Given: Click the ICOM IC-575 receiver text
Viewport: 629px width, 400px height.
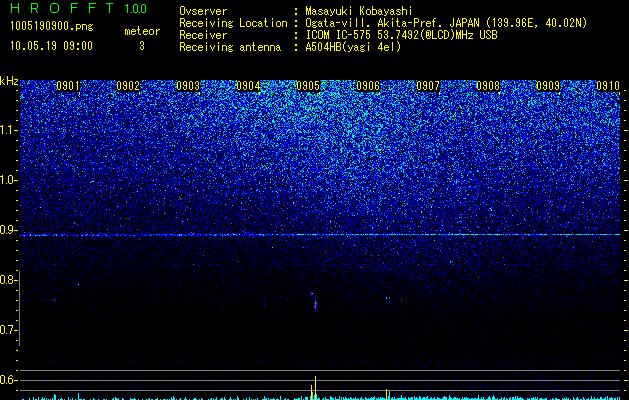Looking at the screenshot, I should [401, 35].
